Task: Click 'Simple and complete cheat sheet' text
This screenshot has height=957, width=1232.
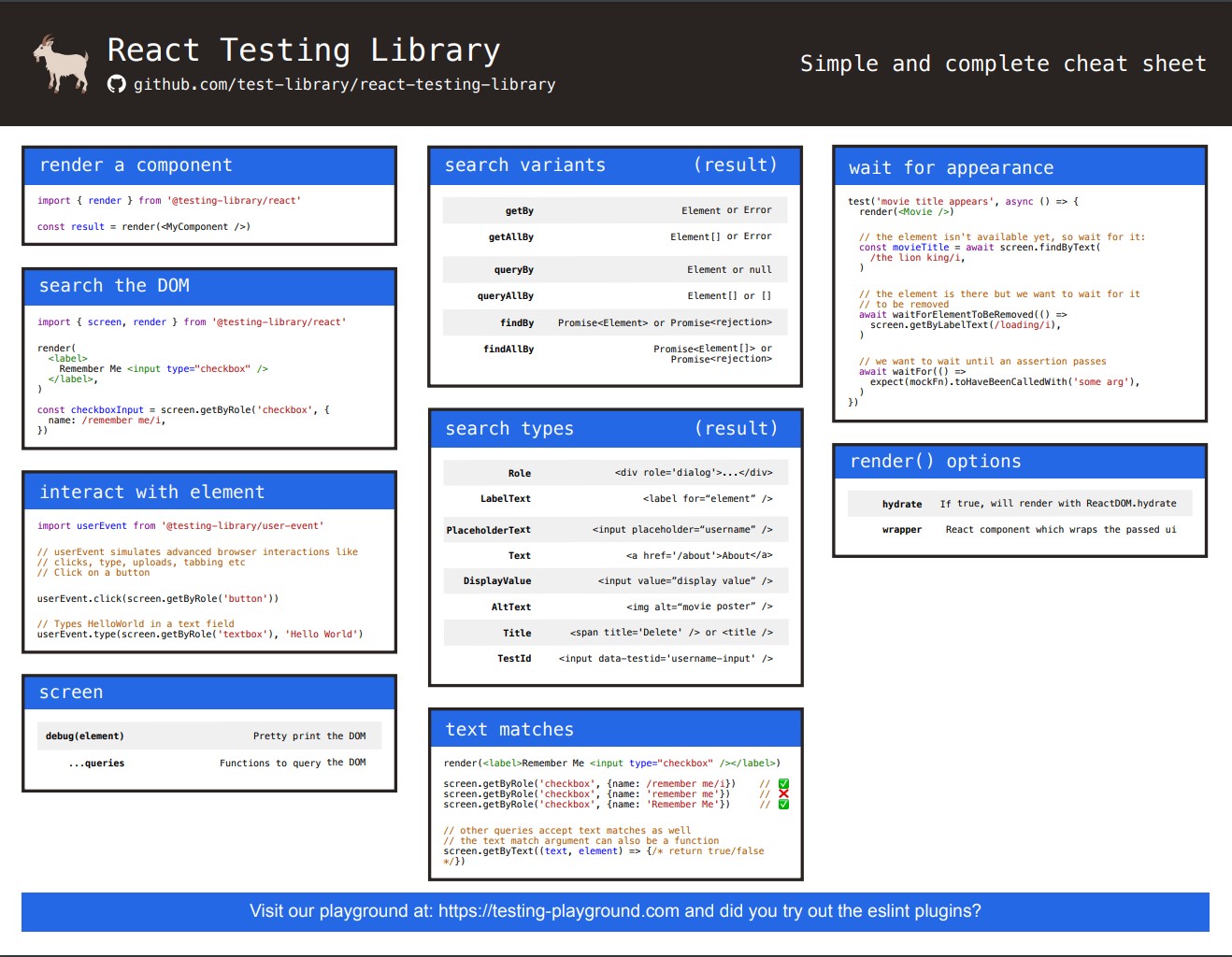Action: point(1003,64)
